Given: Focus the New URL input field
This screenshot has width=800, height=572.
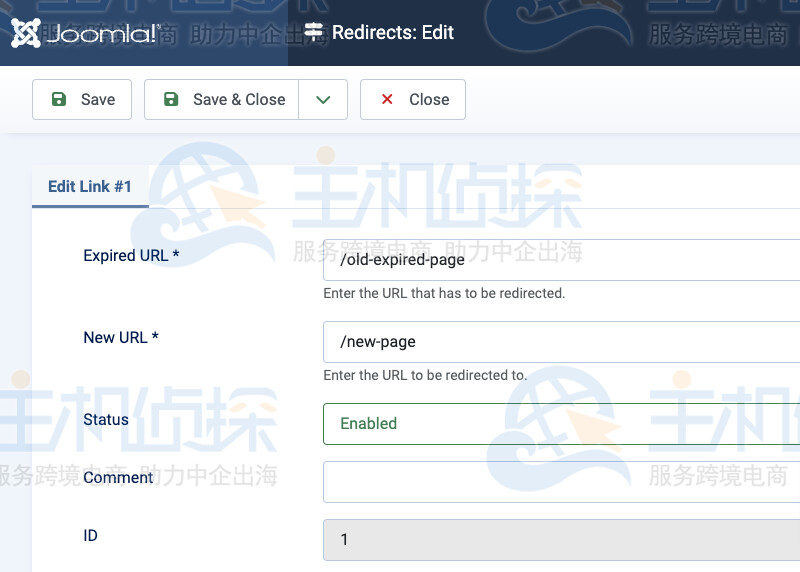Looking at the screenshot, I should tap(561, 342).
